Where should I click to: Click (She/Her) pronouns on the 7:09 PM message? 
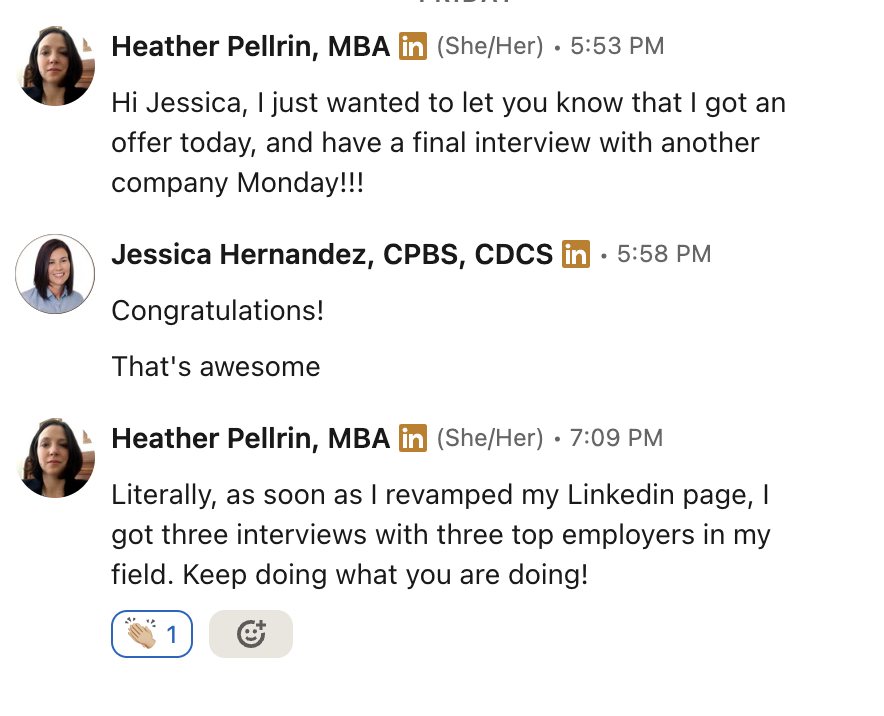490,438
